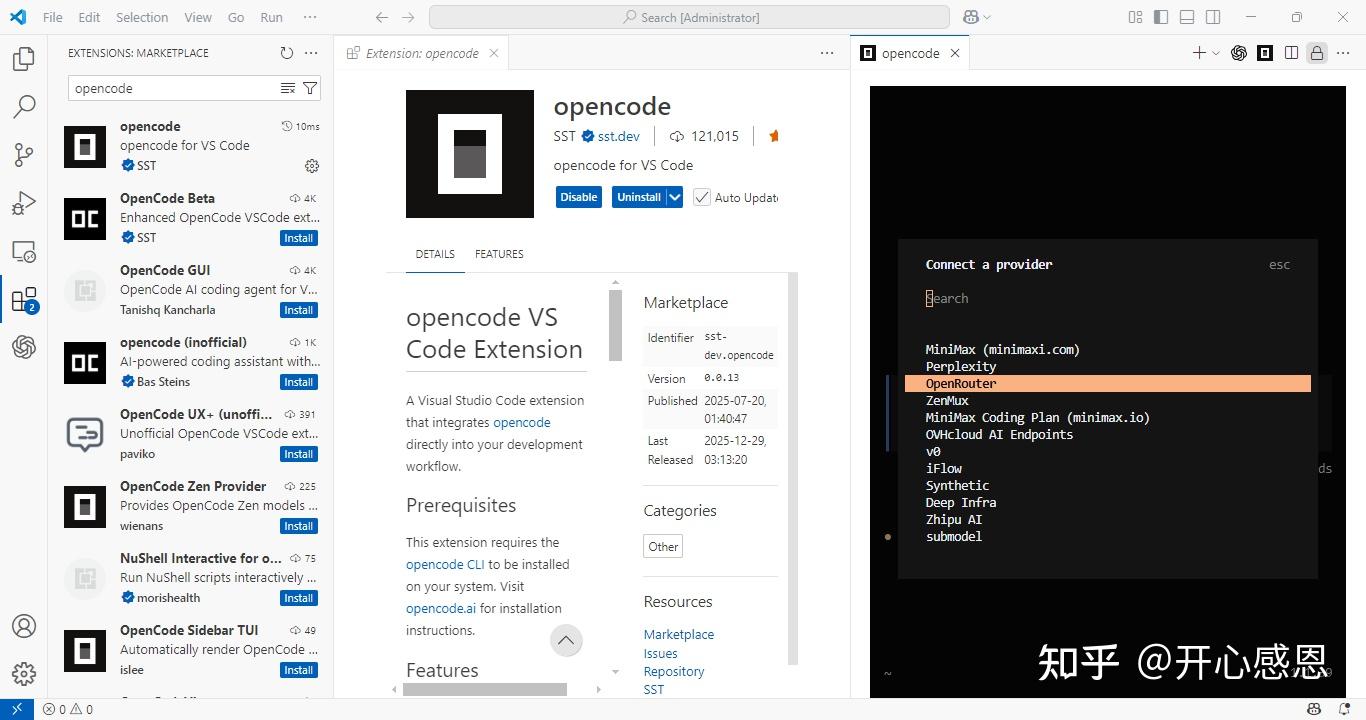Open the sst.dev publisher link
Screen dimensions: 1366x720
coord(618,136)
